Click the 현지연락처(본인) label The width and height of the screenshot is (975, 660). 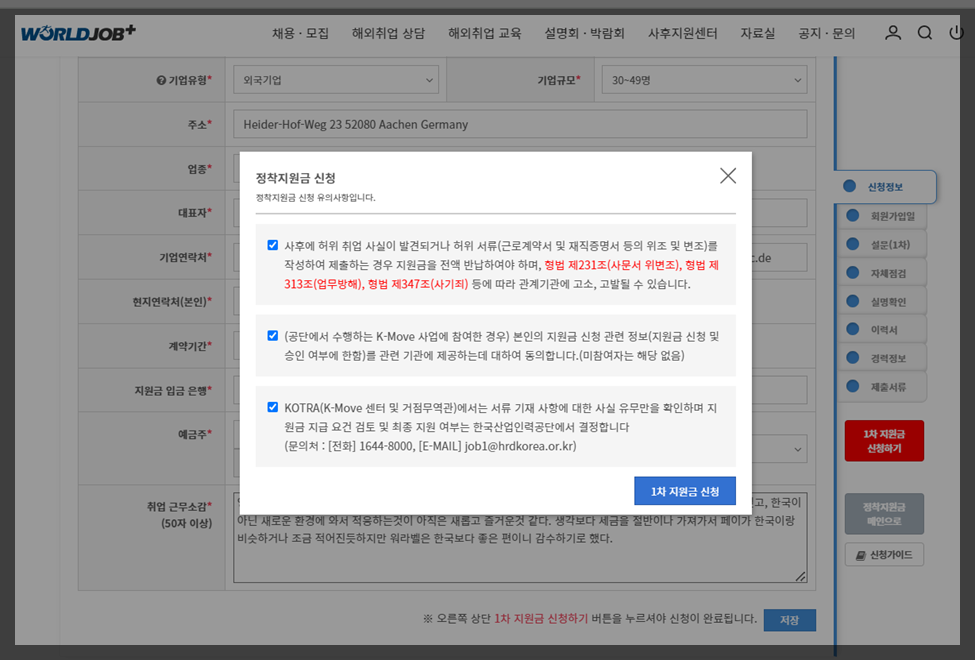[172, 302]
